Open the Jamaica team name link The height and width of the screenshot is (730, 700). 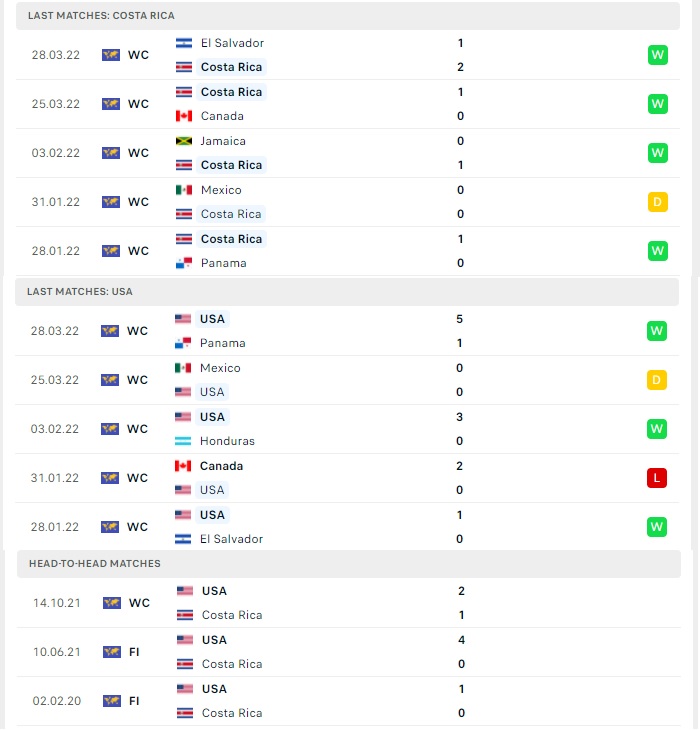223,141
